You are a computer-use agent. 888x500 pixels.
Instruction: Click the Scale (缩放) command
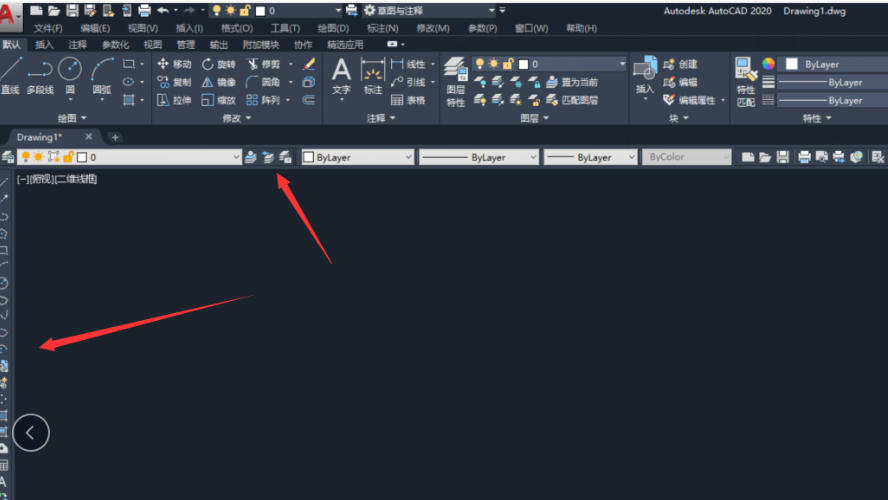click(x=219, y=100)
